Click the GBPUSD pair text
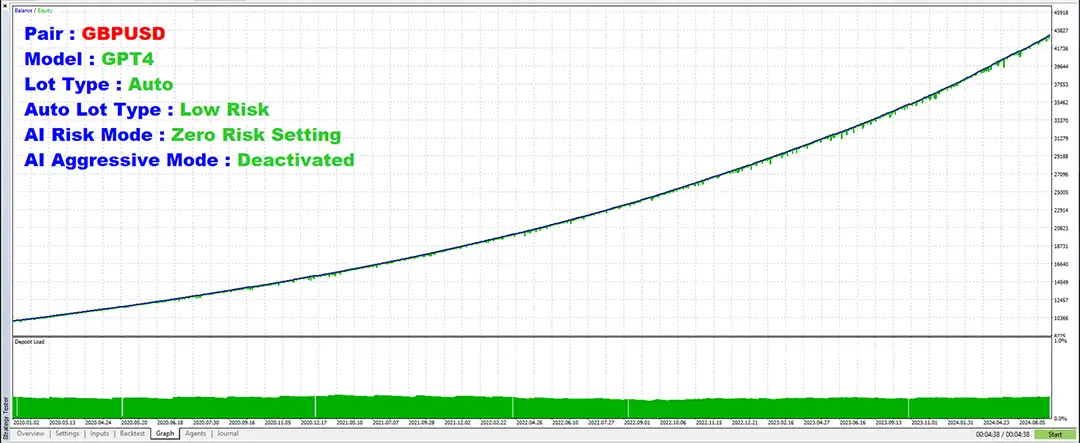The image size is (1080, 443). point(123,33)
